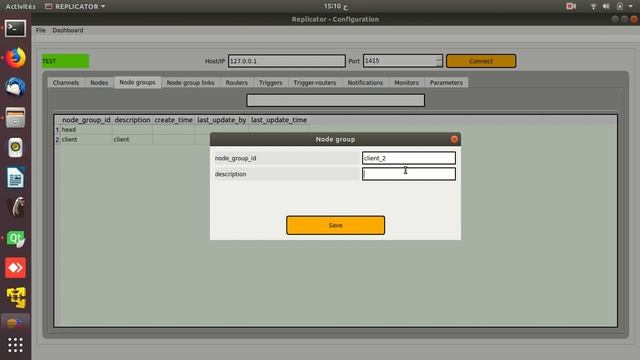The height and width of the screenshot is (360, 640).
Task: Open Activités overview
Action: point(20,7)
